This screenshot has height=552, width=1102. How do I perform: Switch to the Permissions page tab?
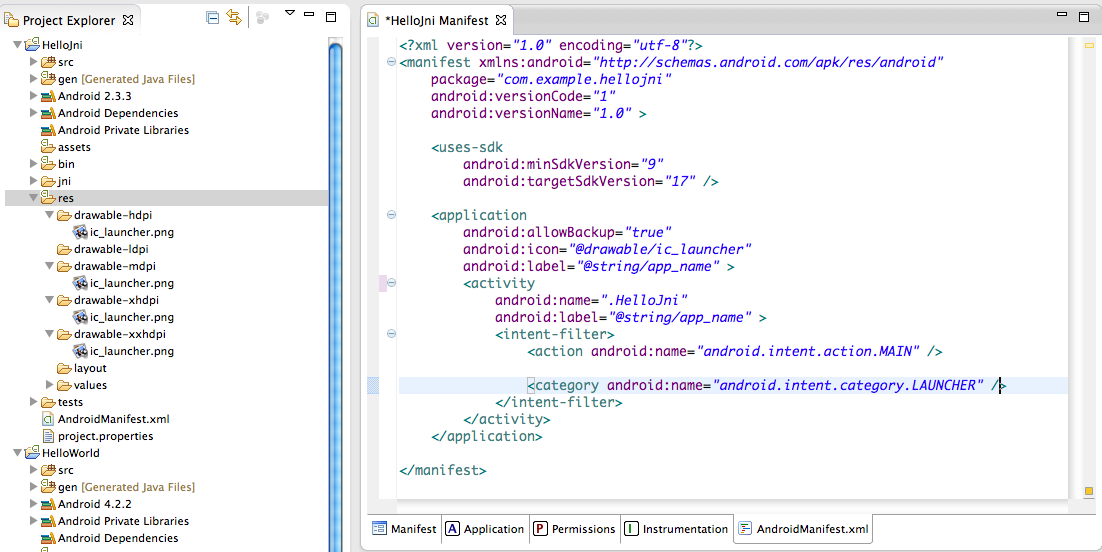click(x=574, y=529)
